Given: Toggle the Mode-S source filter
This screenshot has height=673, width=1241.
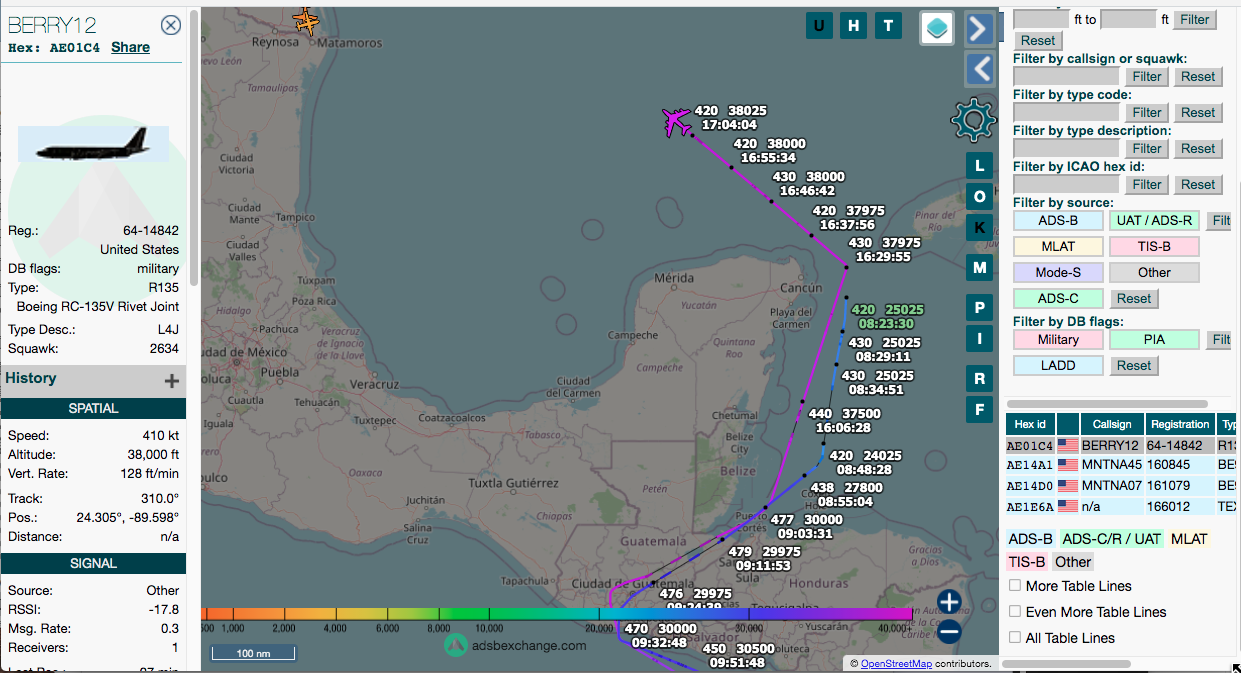Looking at the screenshot, I should (x=1058, y=272).
